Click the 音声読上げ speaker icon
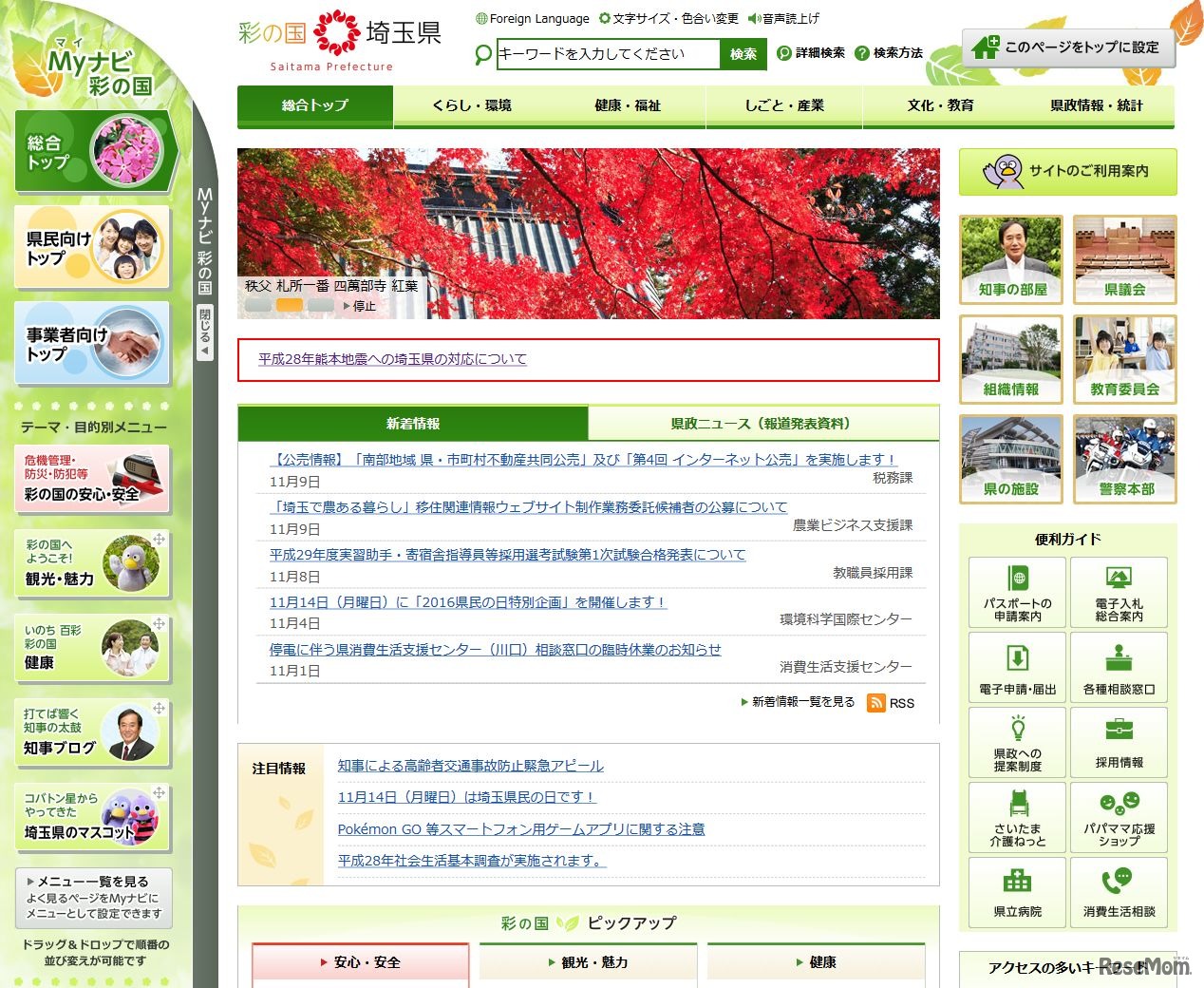1204x988 pixels. click(x=754, y=18)
